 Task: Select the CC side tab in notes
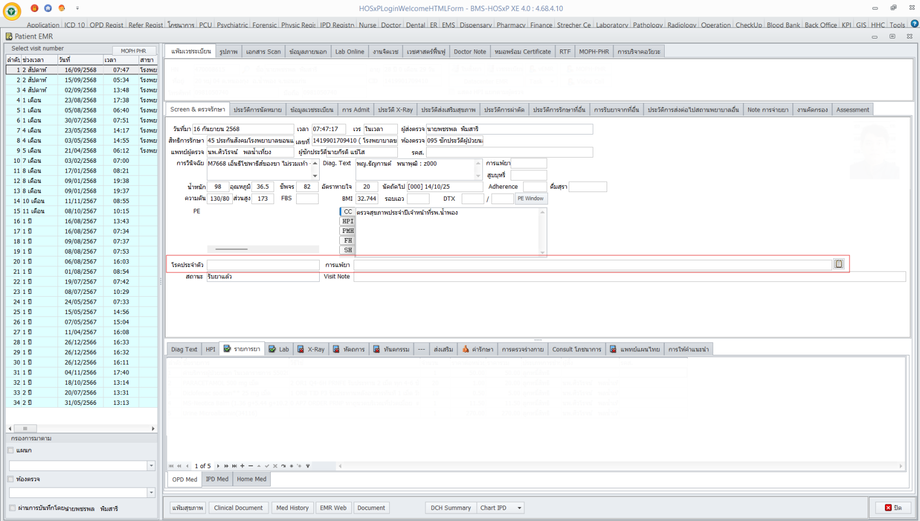[347, 211]
